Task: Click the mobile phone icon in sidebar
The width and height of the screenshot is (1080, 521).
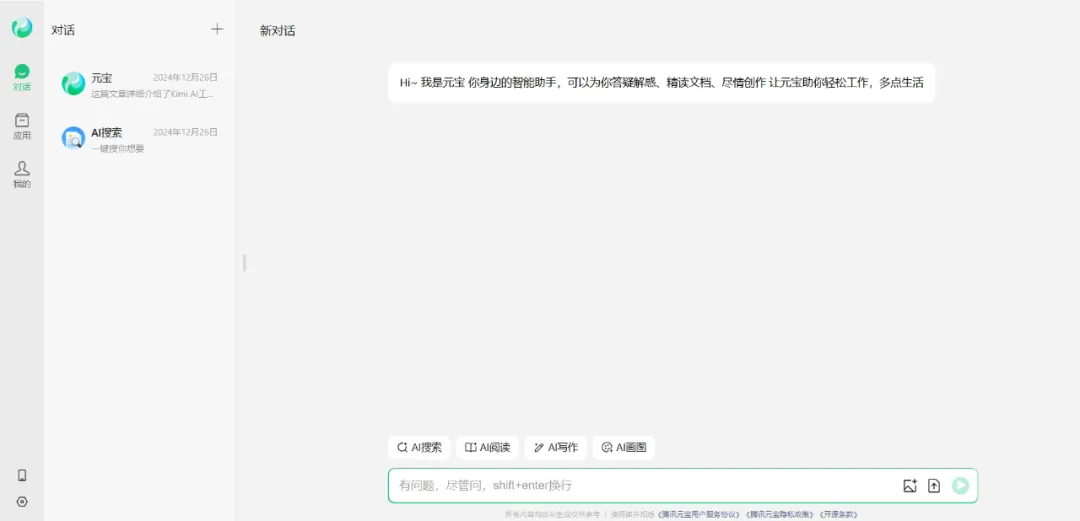Action: click(x=22, y=476)
